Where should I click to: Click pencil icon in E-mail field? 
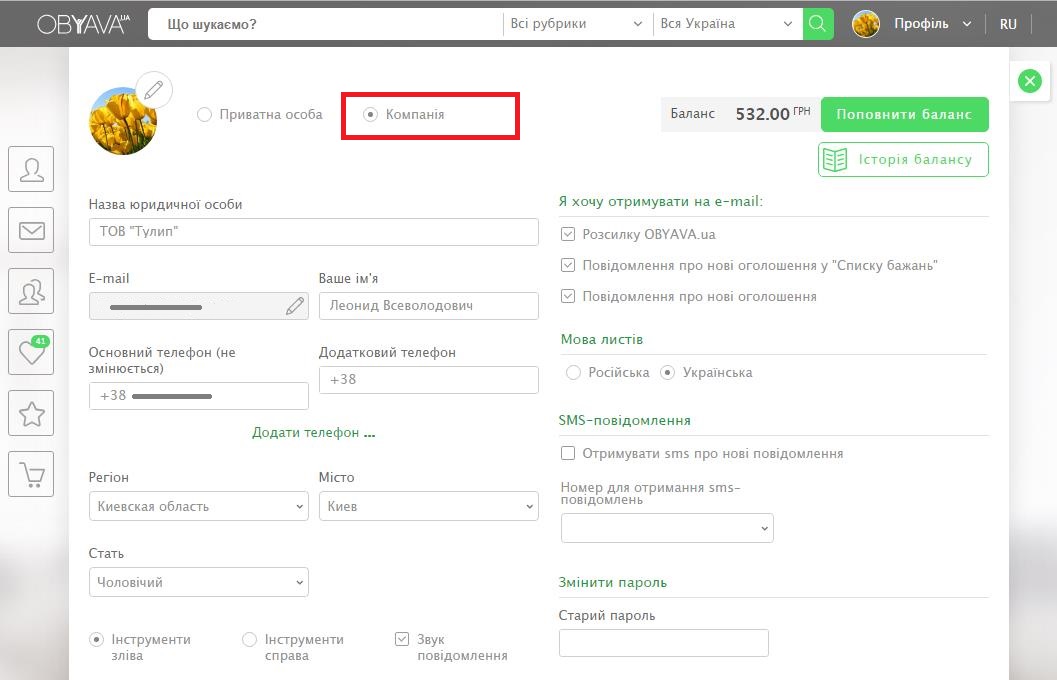(x=294, y=306)
